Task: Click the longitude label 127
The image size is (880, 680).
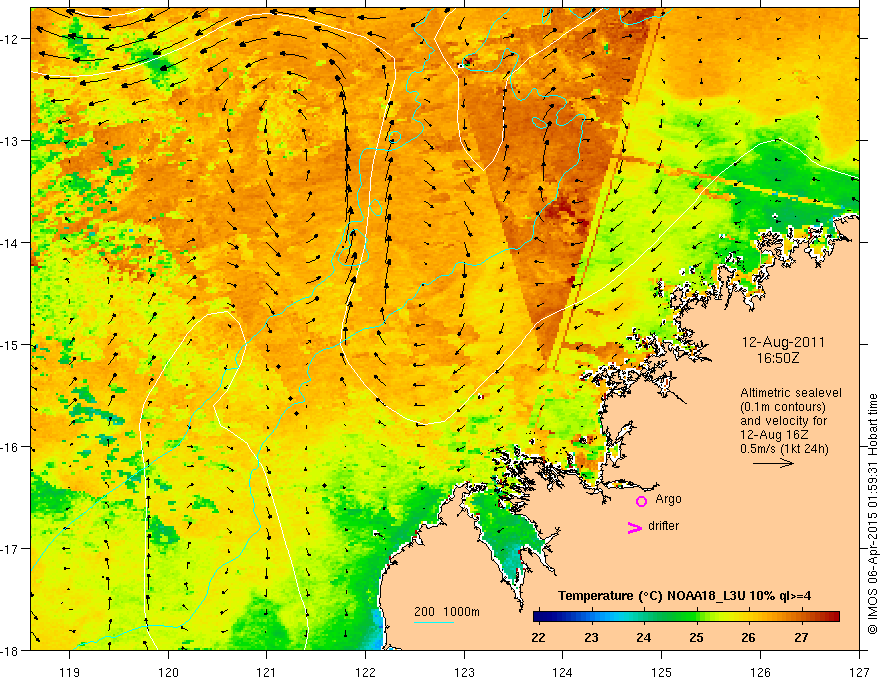Action: point(859,672)
